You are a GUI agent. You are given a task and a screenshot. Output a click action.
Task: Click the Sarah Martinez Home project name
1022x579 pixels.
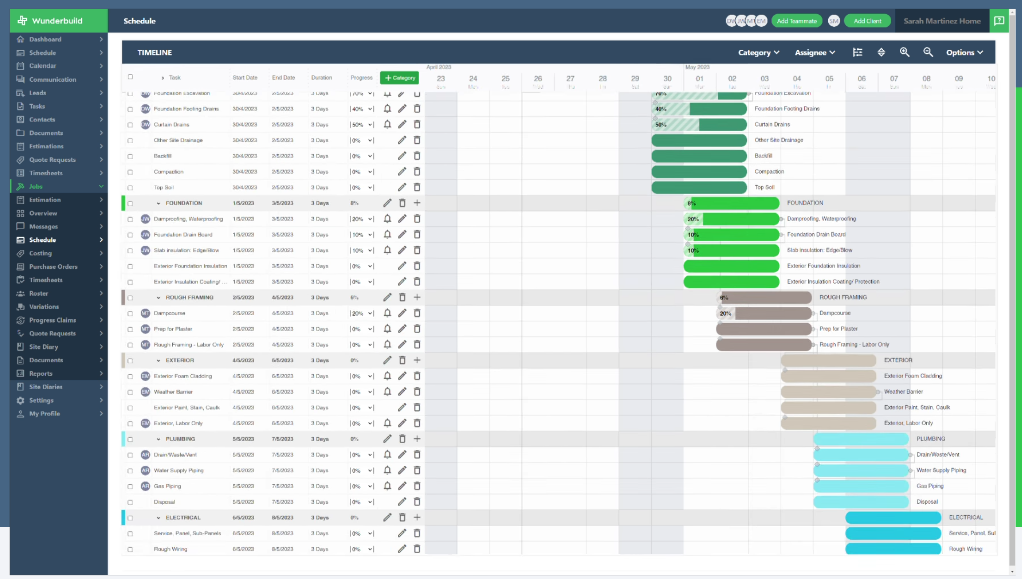pyautogui.click(x=942, y=21)
